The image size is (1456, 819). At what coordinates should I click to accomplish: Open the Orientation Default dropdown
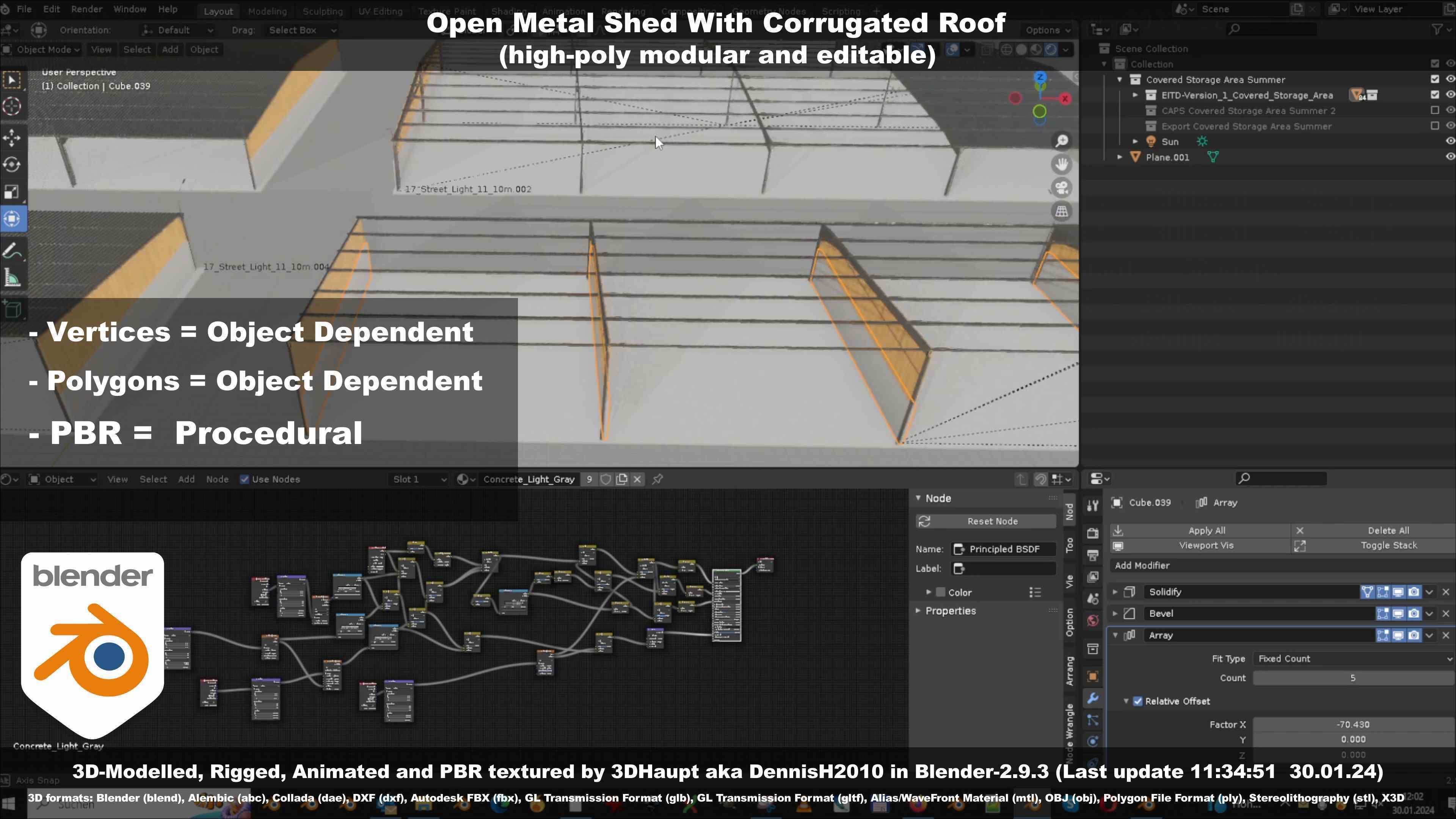click(177, 30)
